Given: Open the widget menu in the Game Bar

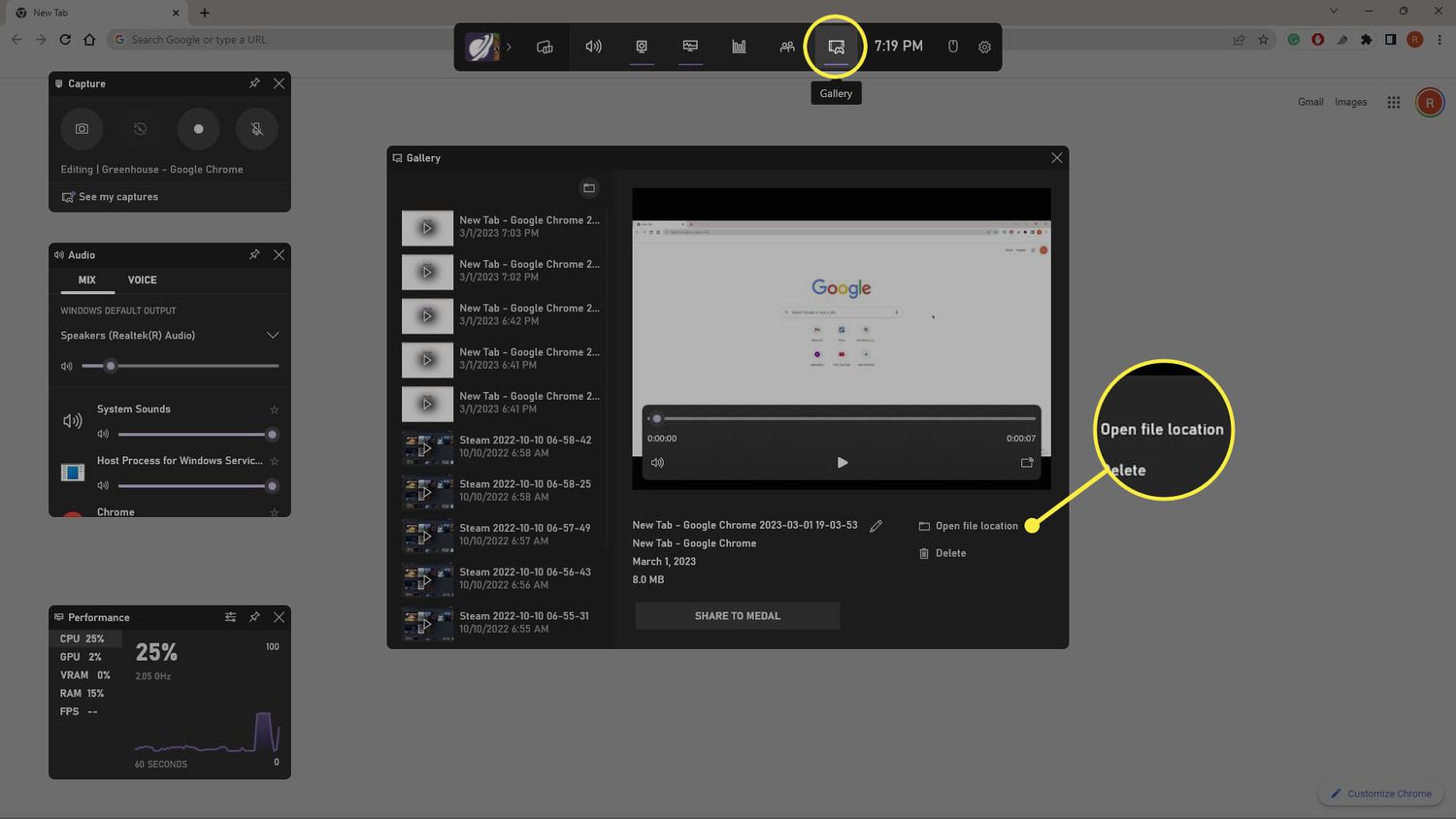Looking at the screenshot, I should click(545, 47).
